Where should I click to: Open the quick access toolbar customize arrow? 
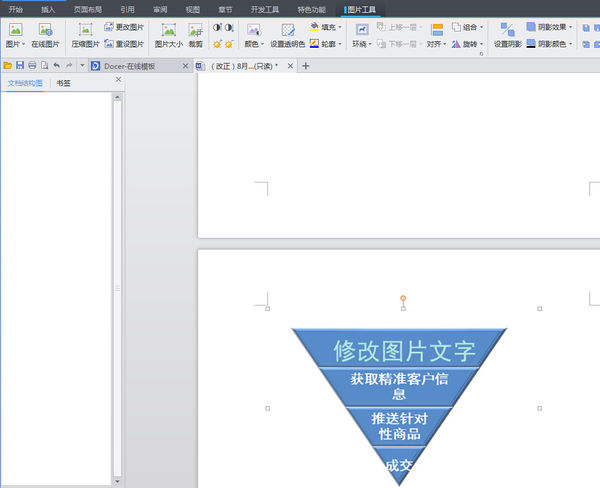point(82,66)
